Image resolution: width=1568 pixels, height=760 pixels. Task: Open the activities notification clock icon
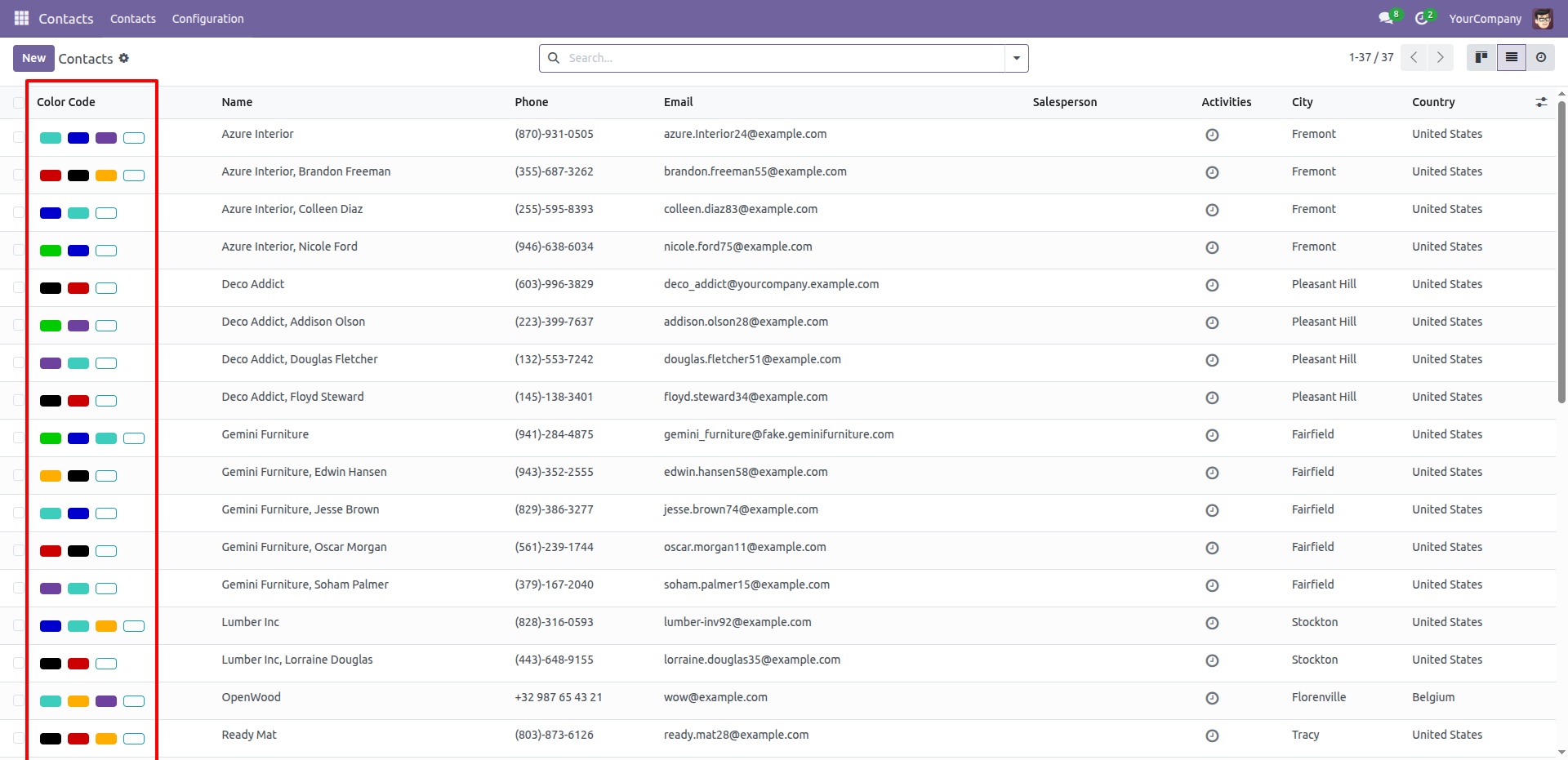coord(1422,18)
